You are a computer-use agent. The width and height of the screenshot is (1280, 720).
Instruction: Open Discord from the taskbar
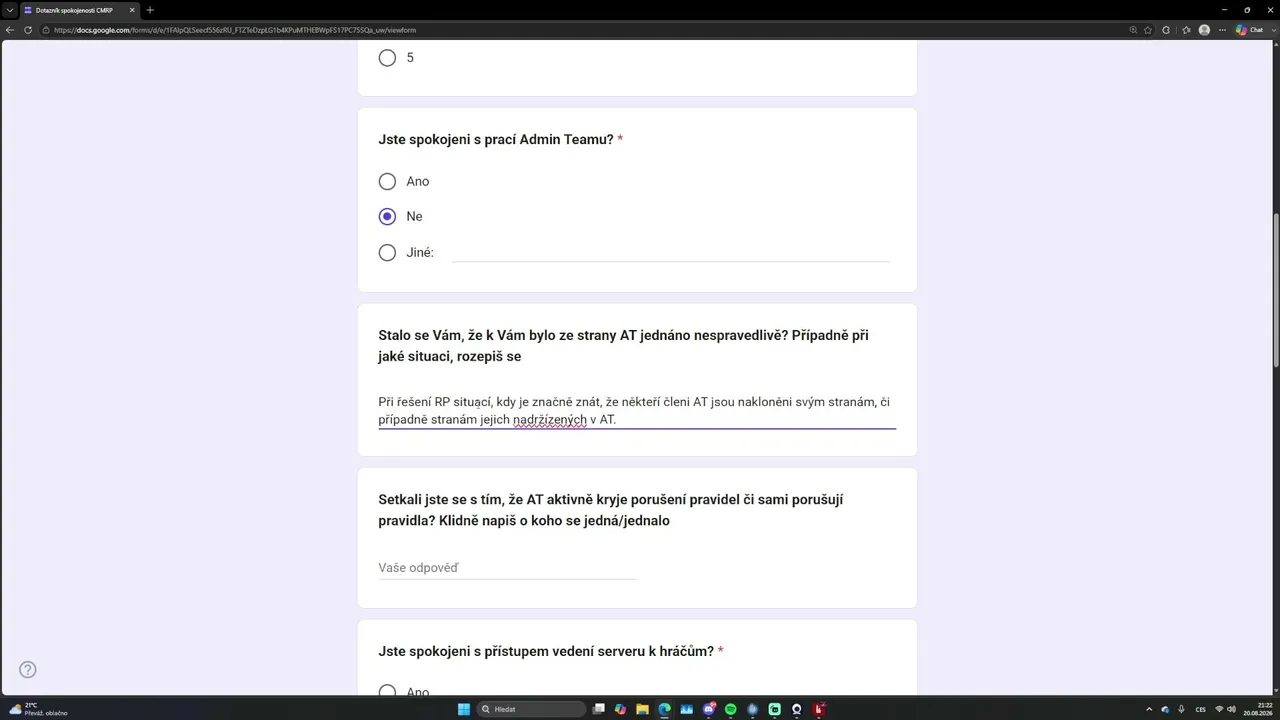pyautogui.click(x=709, y=709)
